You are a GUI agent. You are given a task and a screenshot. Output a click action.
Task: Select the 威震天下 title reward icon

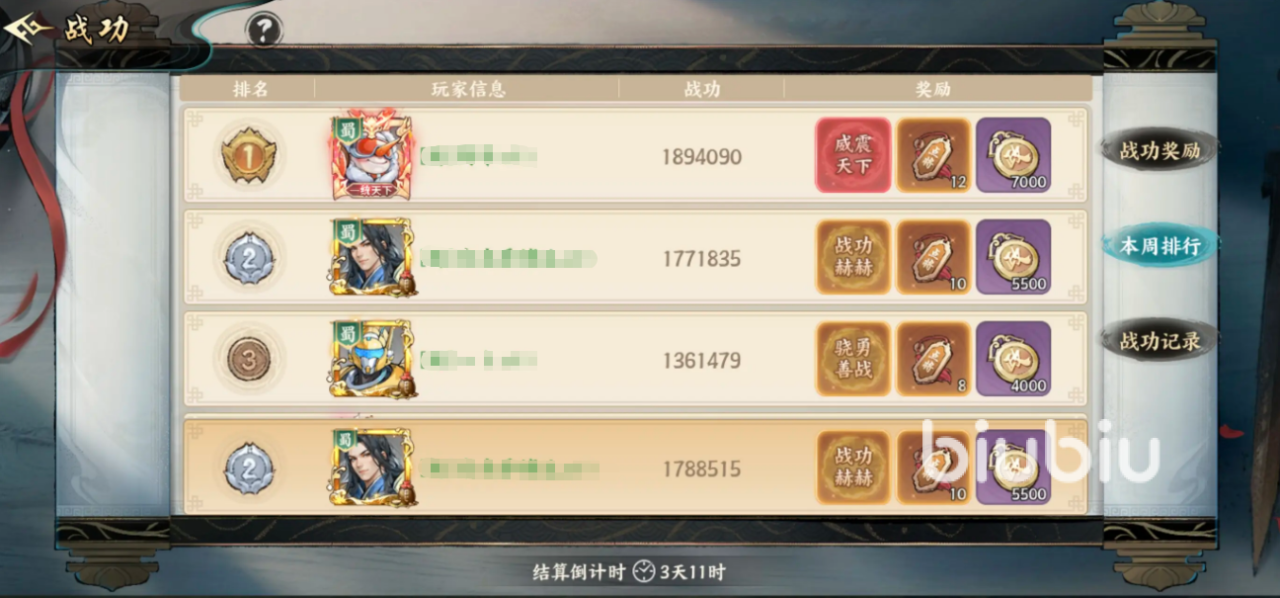tap(853, 155)
